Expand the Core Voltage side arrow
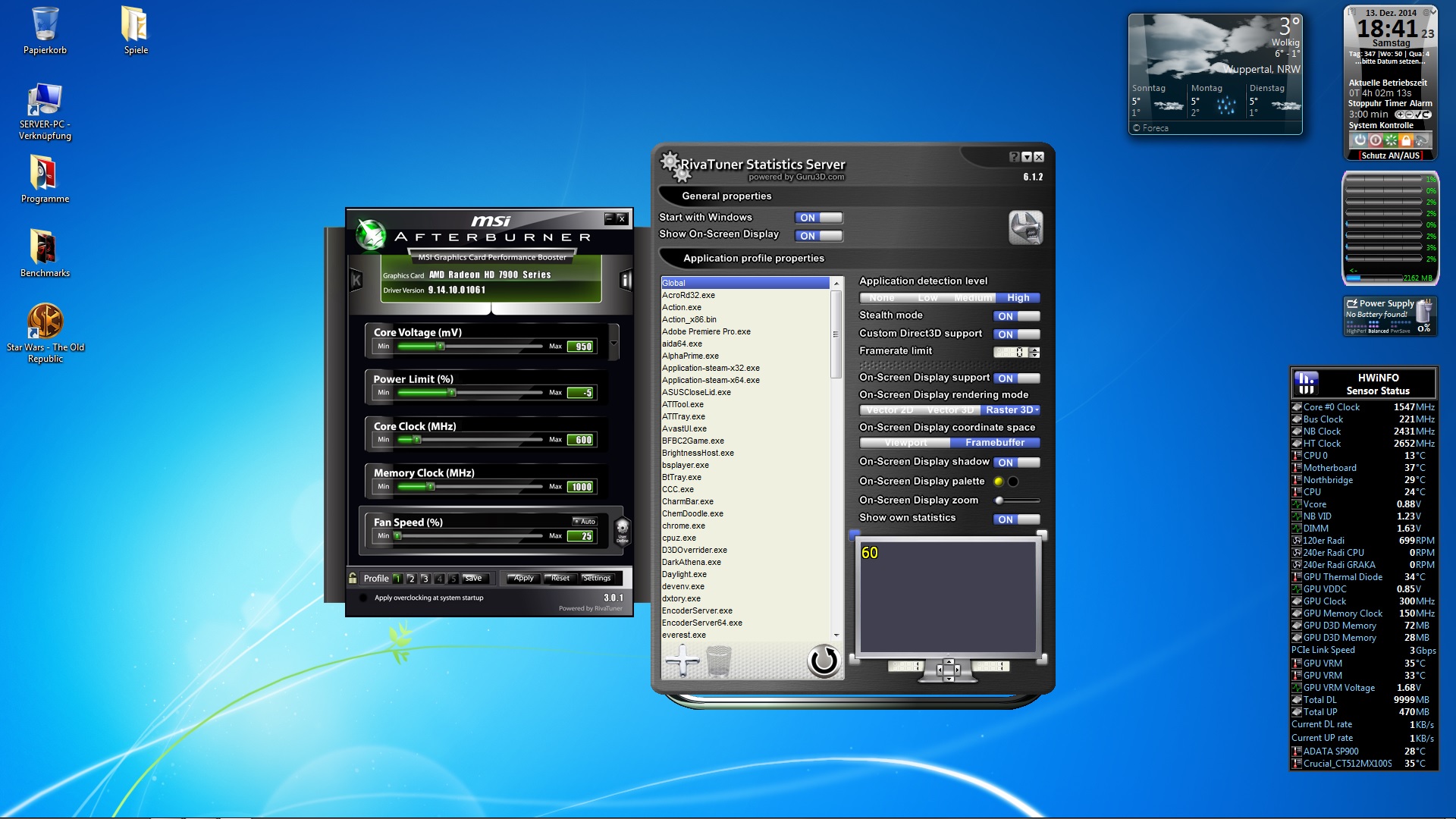This screenshot has width=1456, height=819. pyautogui.click(x=614, y=343)
